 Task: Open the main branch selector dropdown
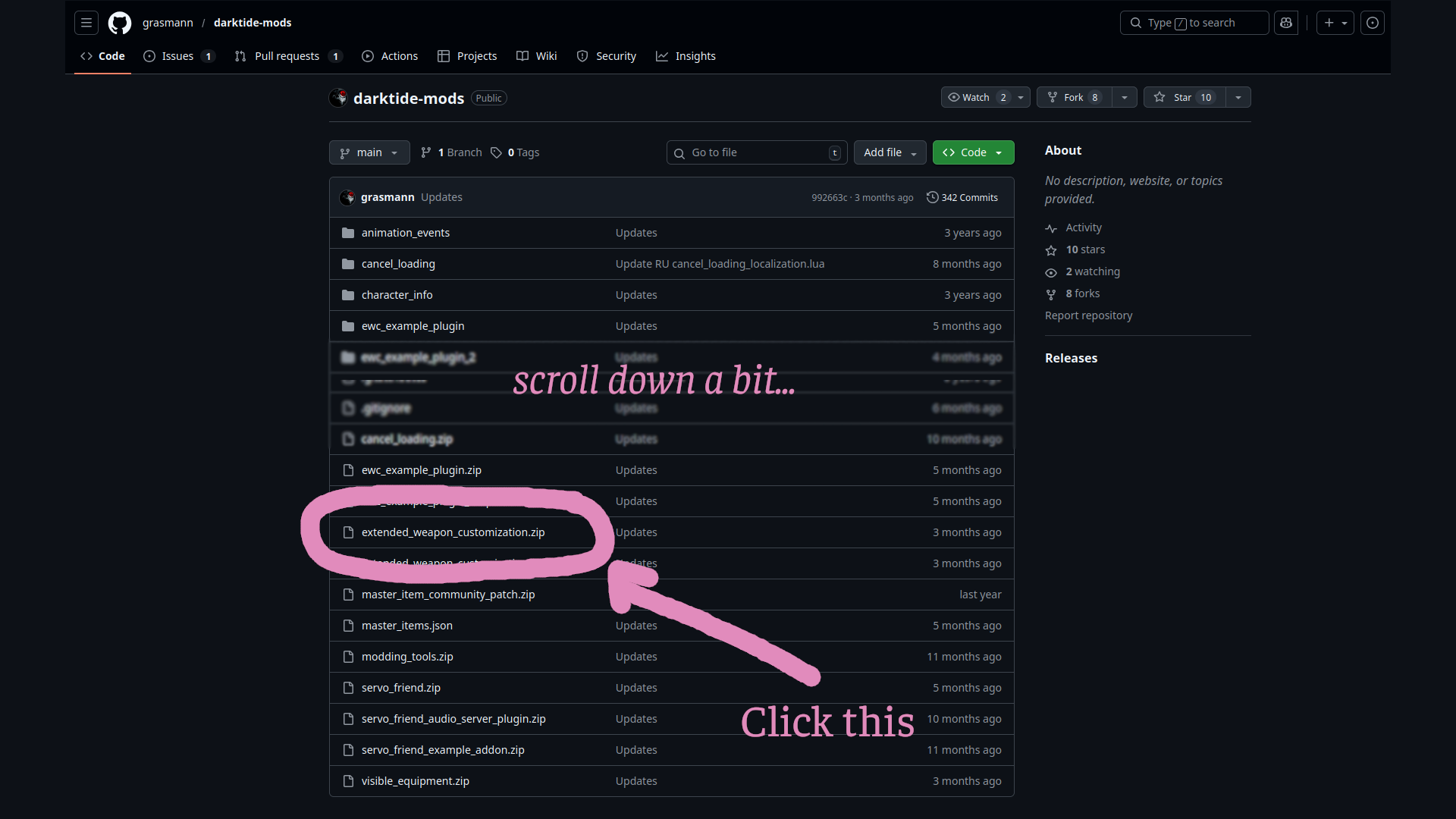click(369, 152)
